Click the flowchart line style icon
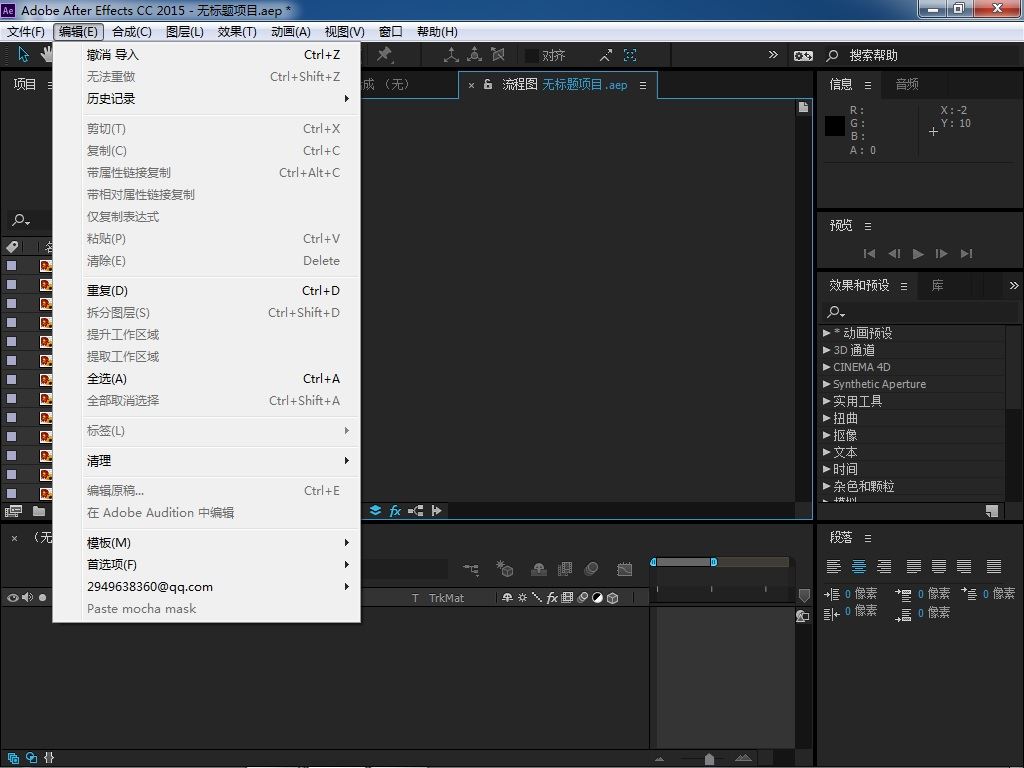 point(415,511)
